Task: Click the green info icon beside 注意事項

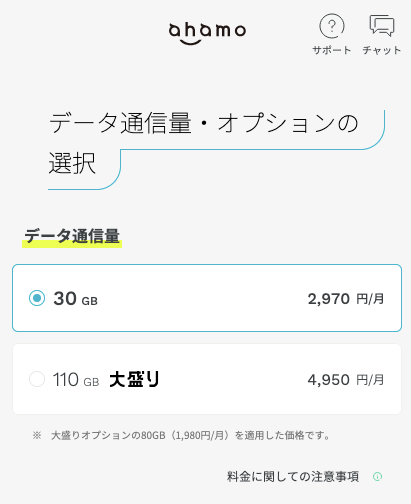Action: pos(377,477)
